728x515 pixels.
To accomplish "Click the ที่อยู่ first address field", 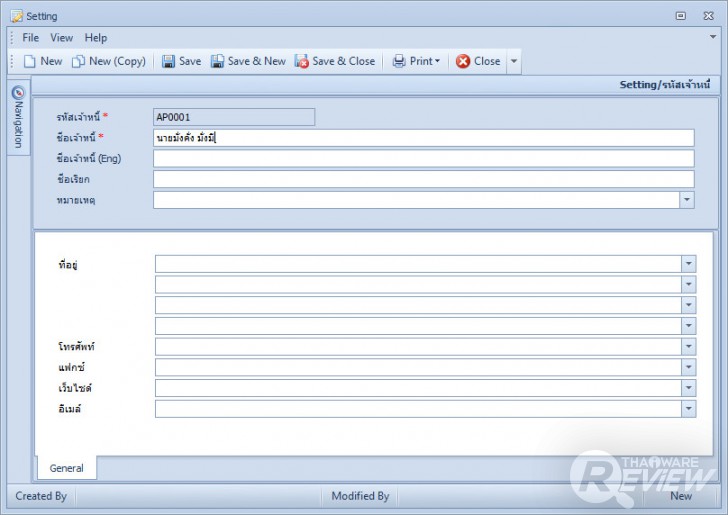I will [x=418, y=264].
